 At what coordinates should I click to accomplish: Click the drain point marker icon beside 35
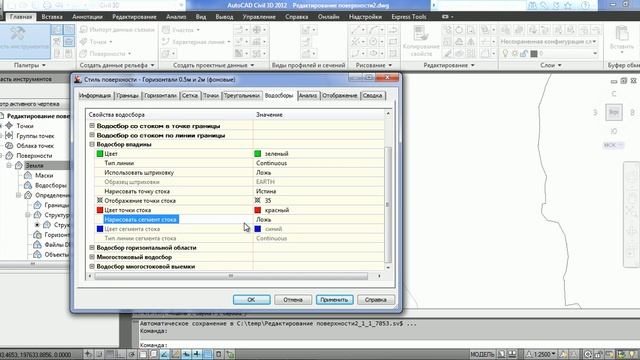258,200
